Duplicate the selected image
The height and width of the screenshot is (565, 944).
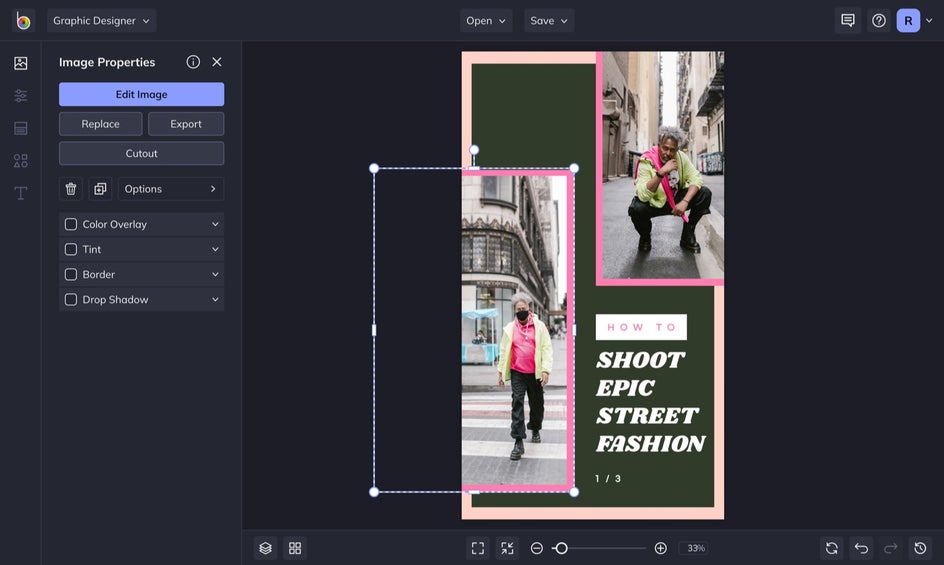pos(100,189)
